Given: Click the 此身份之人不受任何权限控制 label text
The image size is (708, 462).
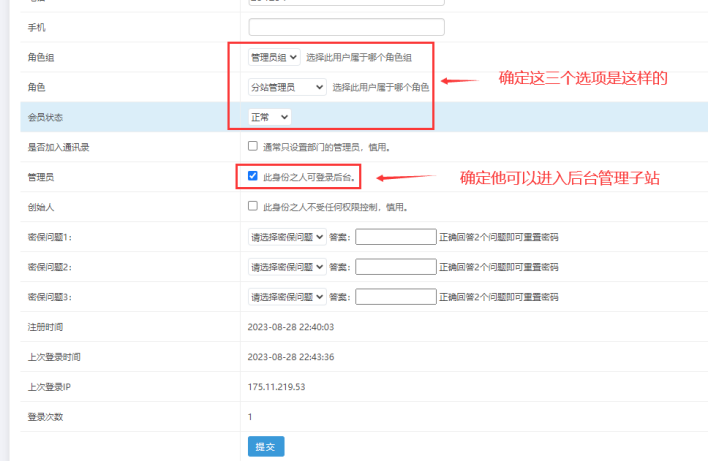Looking at the screenshot, I should pyautogui.click(x=334, y=207).
